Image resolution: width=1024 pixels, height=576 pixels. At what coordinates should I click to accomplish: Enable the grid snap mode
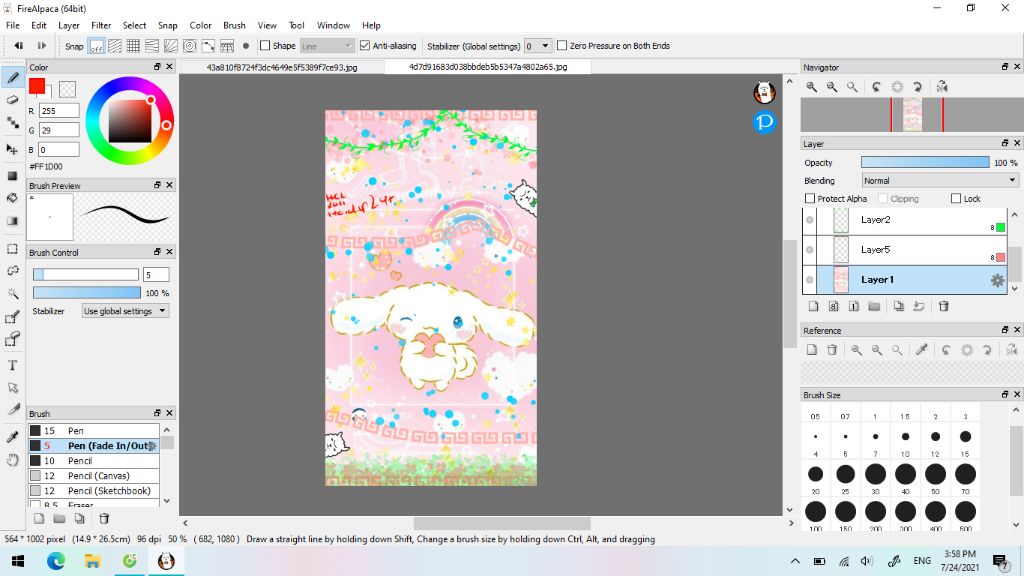coord(133,46)
